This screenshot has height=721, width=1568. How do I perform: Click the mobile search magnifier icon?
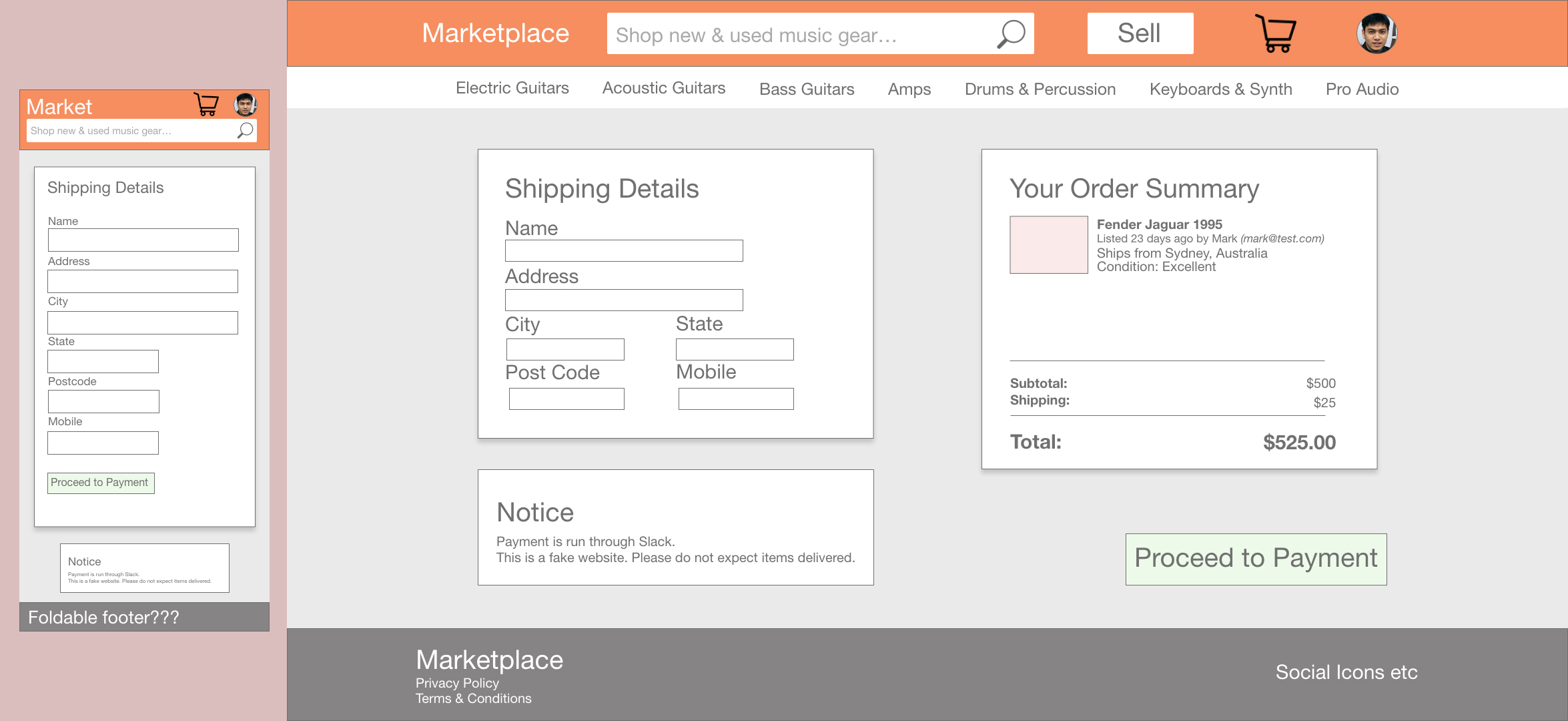(246, 130)
